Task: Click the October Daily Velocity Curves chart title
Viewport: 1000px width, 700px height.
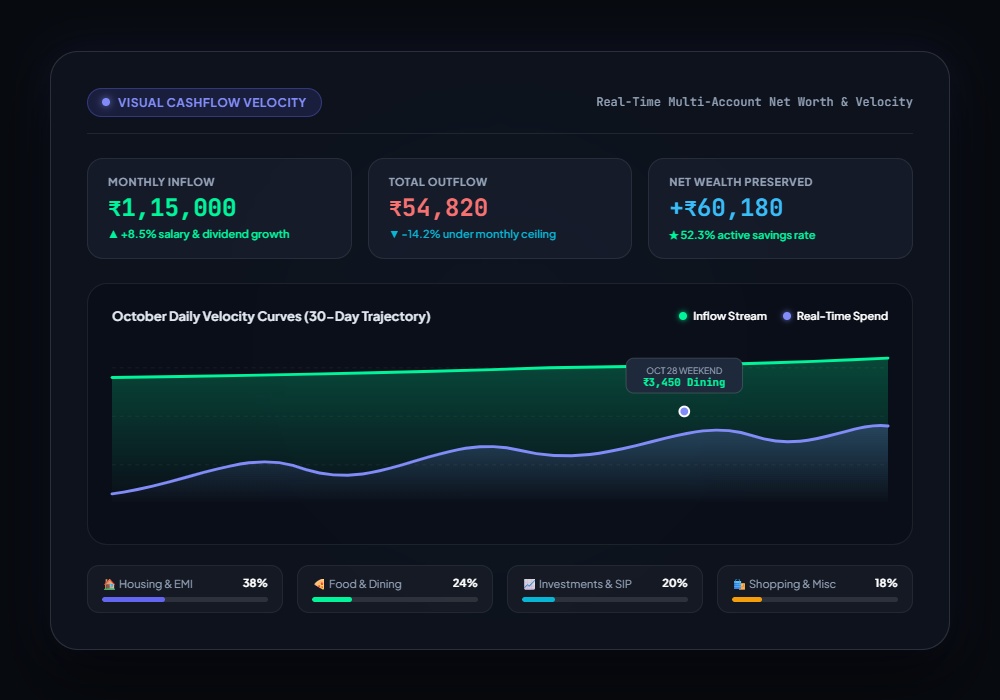Action: [271, 316]
